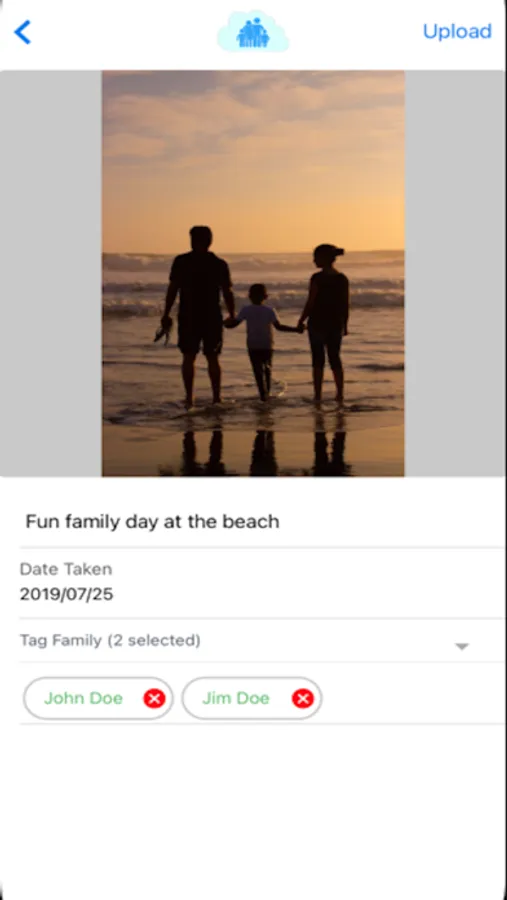Viewport: 507px width, 900px height.
Task: Open the beach sunset photo preview
Action: (253, 273)
